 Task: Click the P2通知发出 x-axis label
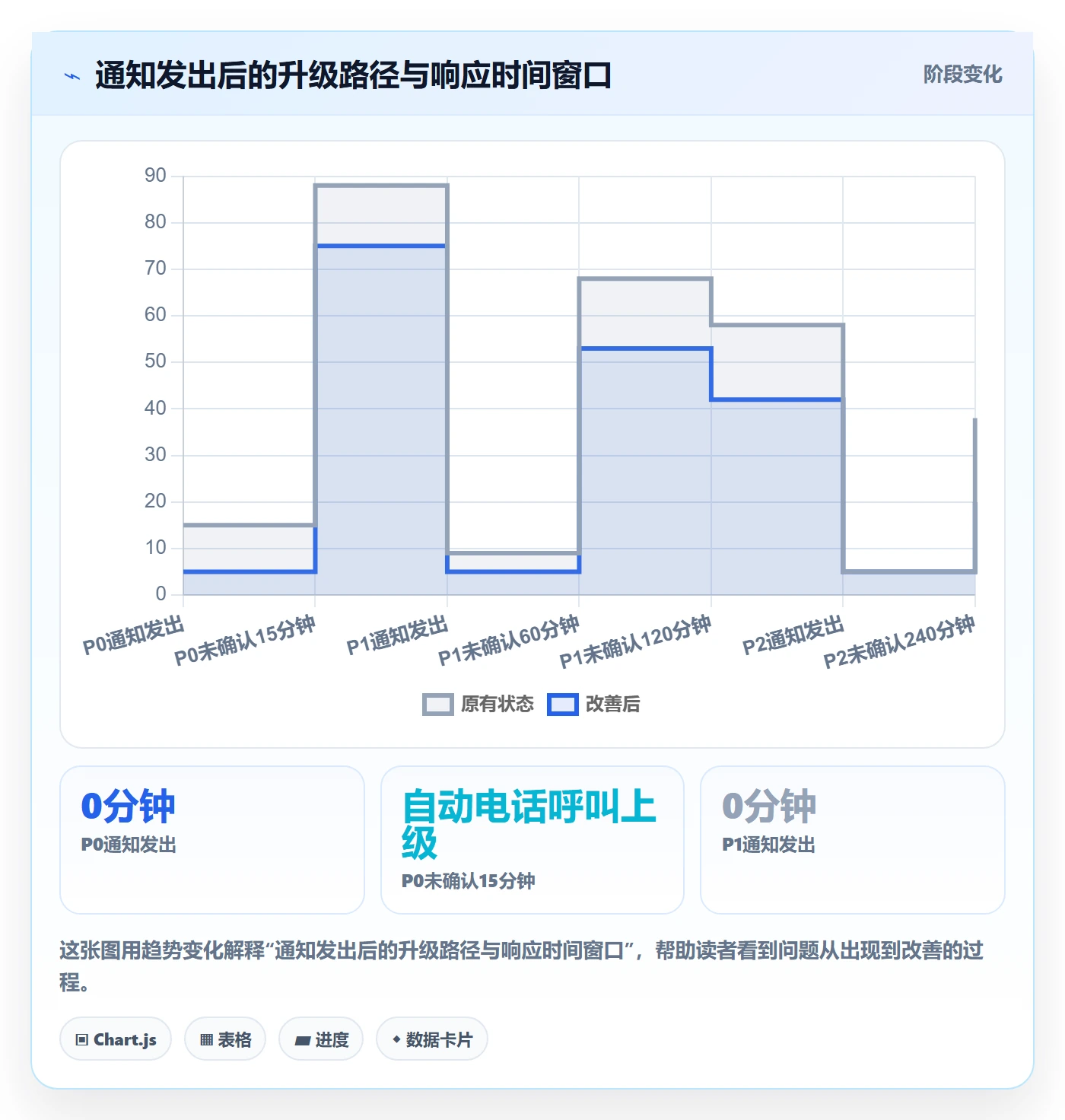pos(793,635)
